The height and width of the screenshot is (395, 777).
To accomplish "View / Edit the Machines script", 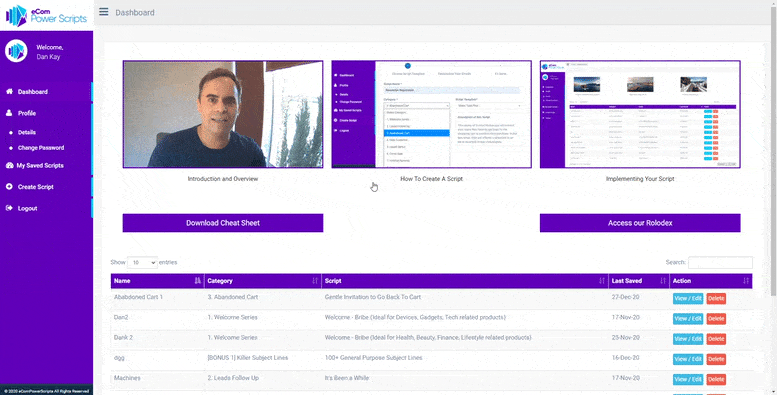I will tap(688, 379).
